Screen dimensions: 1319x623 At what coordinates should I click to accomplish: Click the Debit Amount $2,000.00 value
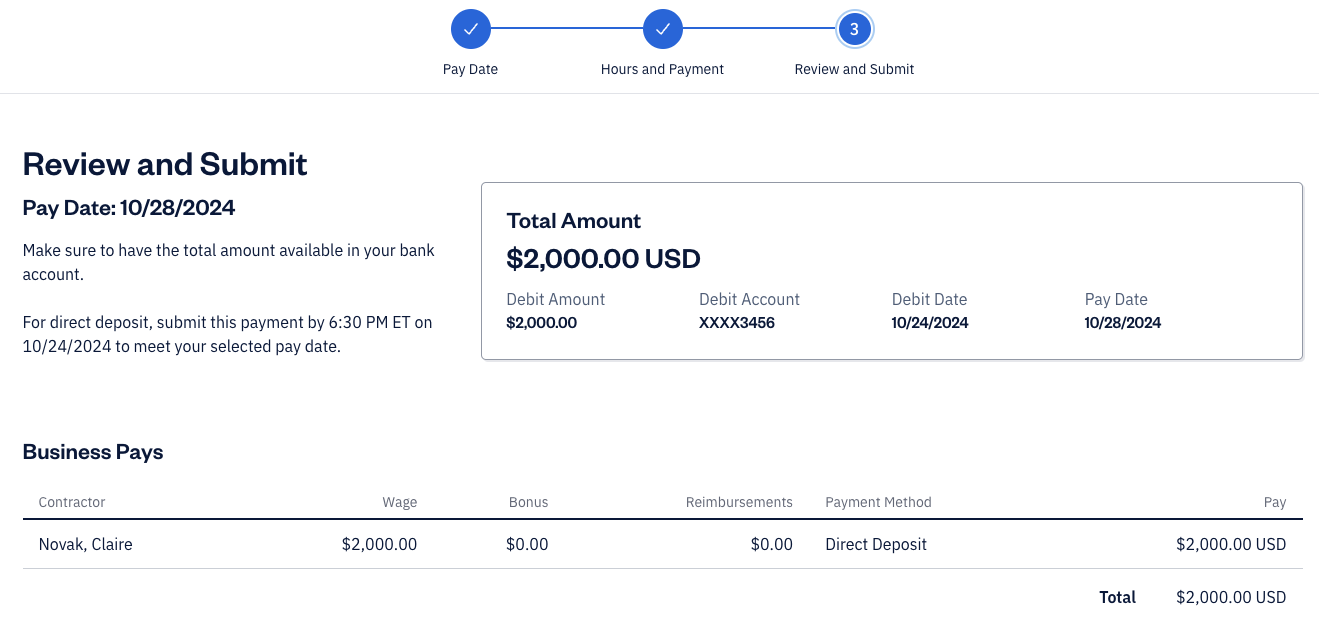[x=542, y=323]
